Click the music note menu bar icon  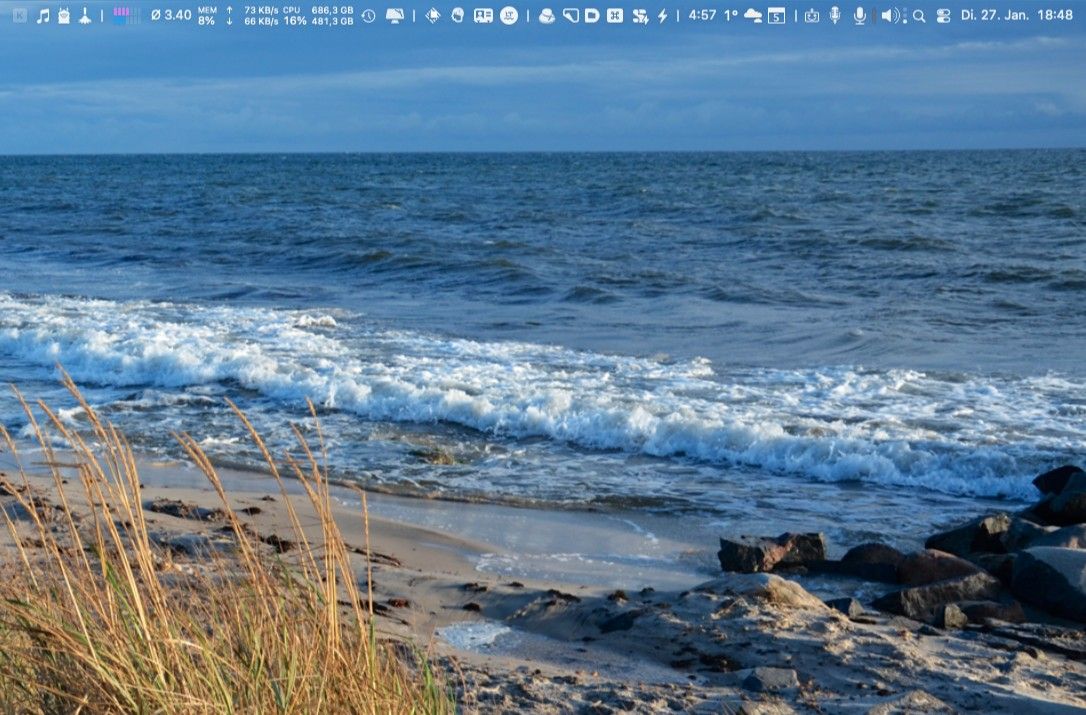coord(43,15)
